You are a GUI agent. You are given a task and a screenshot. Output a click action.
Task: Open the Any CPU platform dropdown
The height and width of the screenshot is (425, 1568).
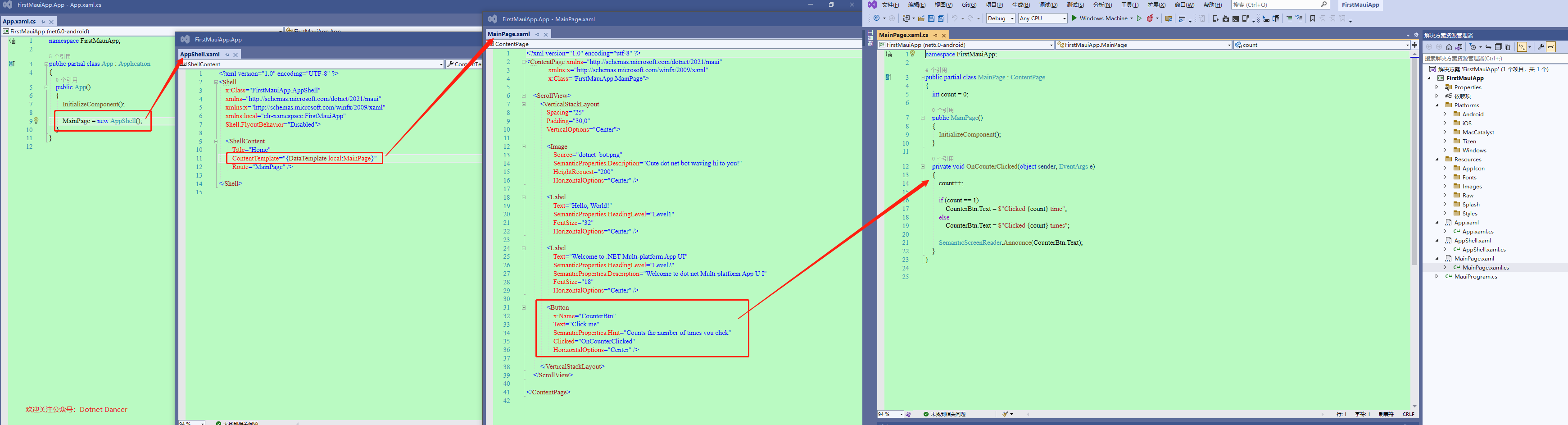pyautogui.click(x=1043, y=18)
